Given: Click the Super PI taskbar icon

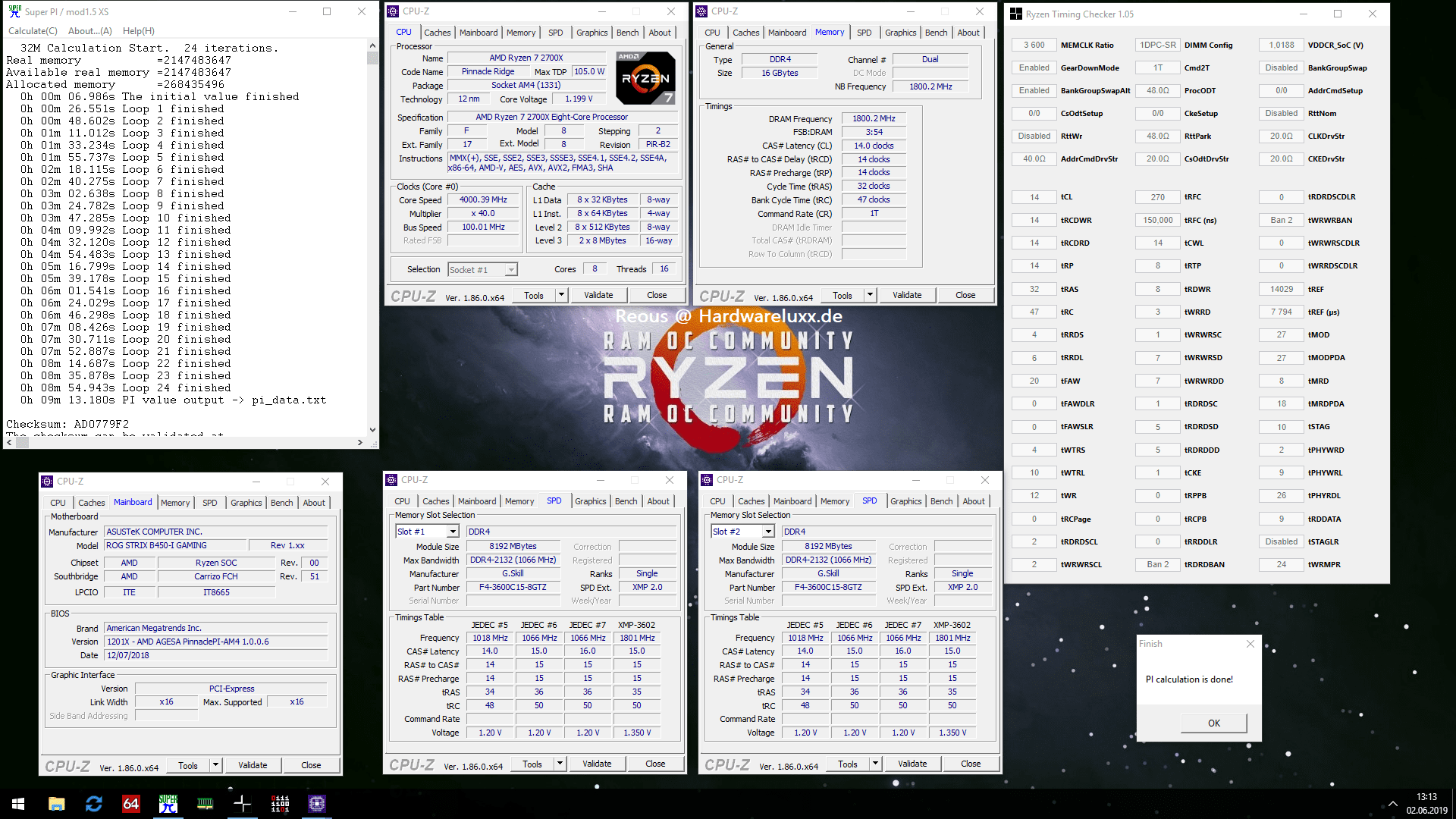Looking at the screenshot, I should (168, 804).
